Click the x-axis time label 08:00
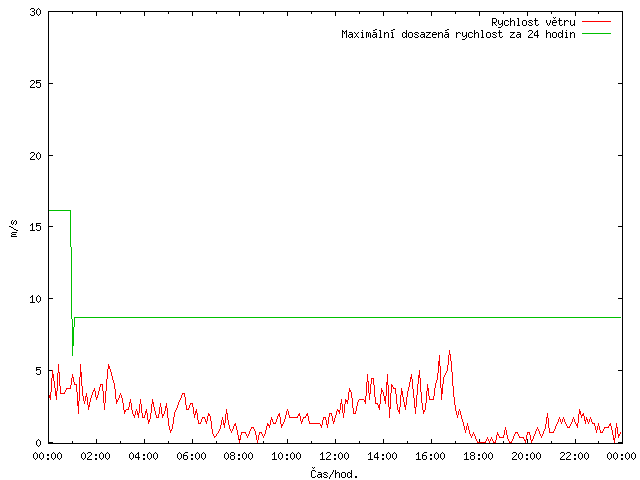640x480 pixels. (239, 456)
